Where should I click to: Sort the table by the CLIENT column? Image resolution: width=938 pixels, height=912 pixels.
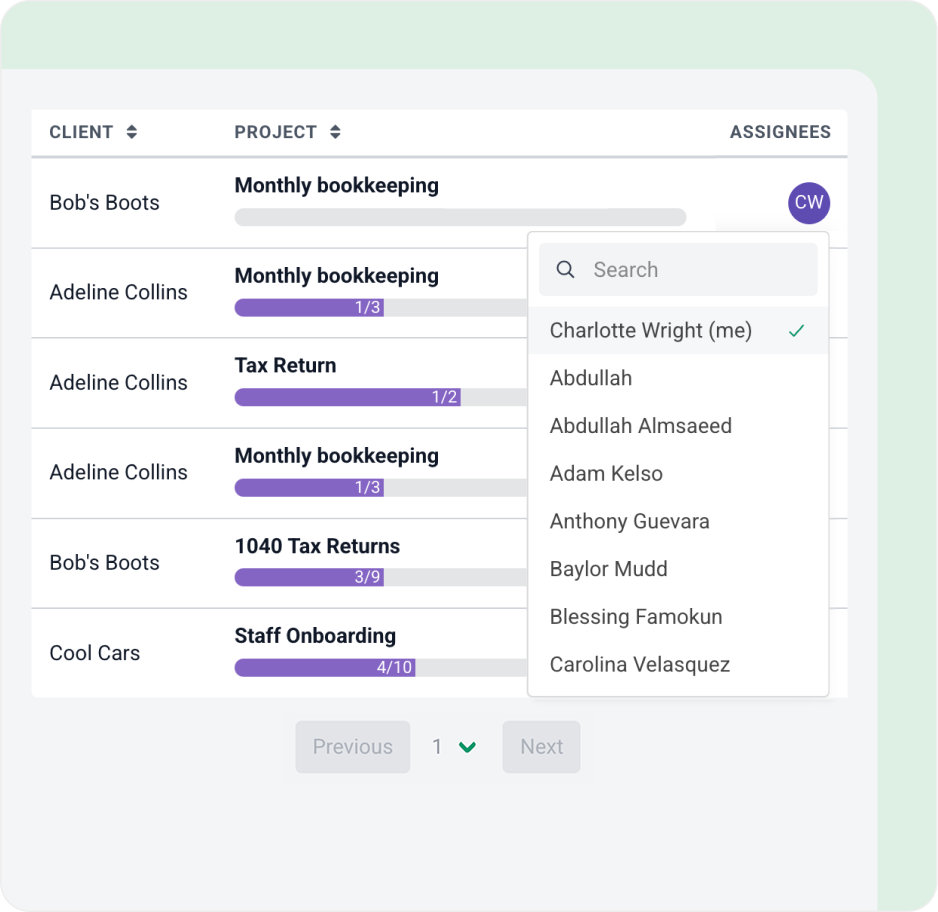pos(132,132)
